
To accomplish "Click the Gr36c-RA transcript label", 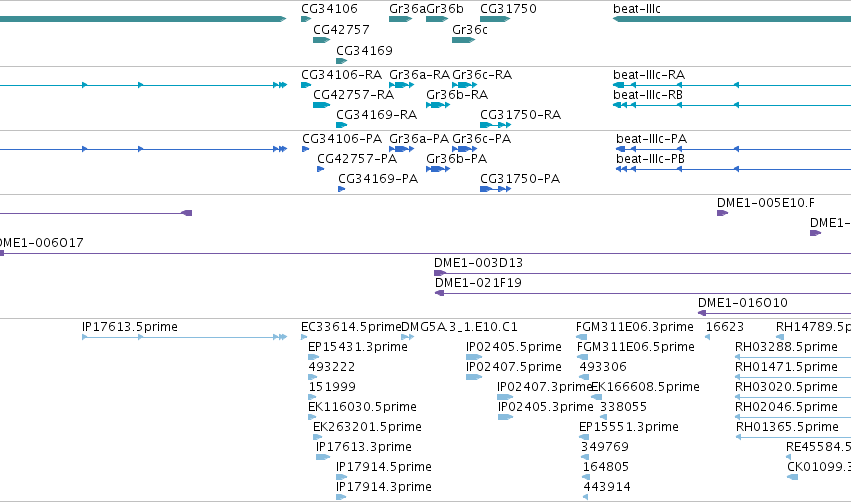I will pyautogui.click(x=482, y=74).
